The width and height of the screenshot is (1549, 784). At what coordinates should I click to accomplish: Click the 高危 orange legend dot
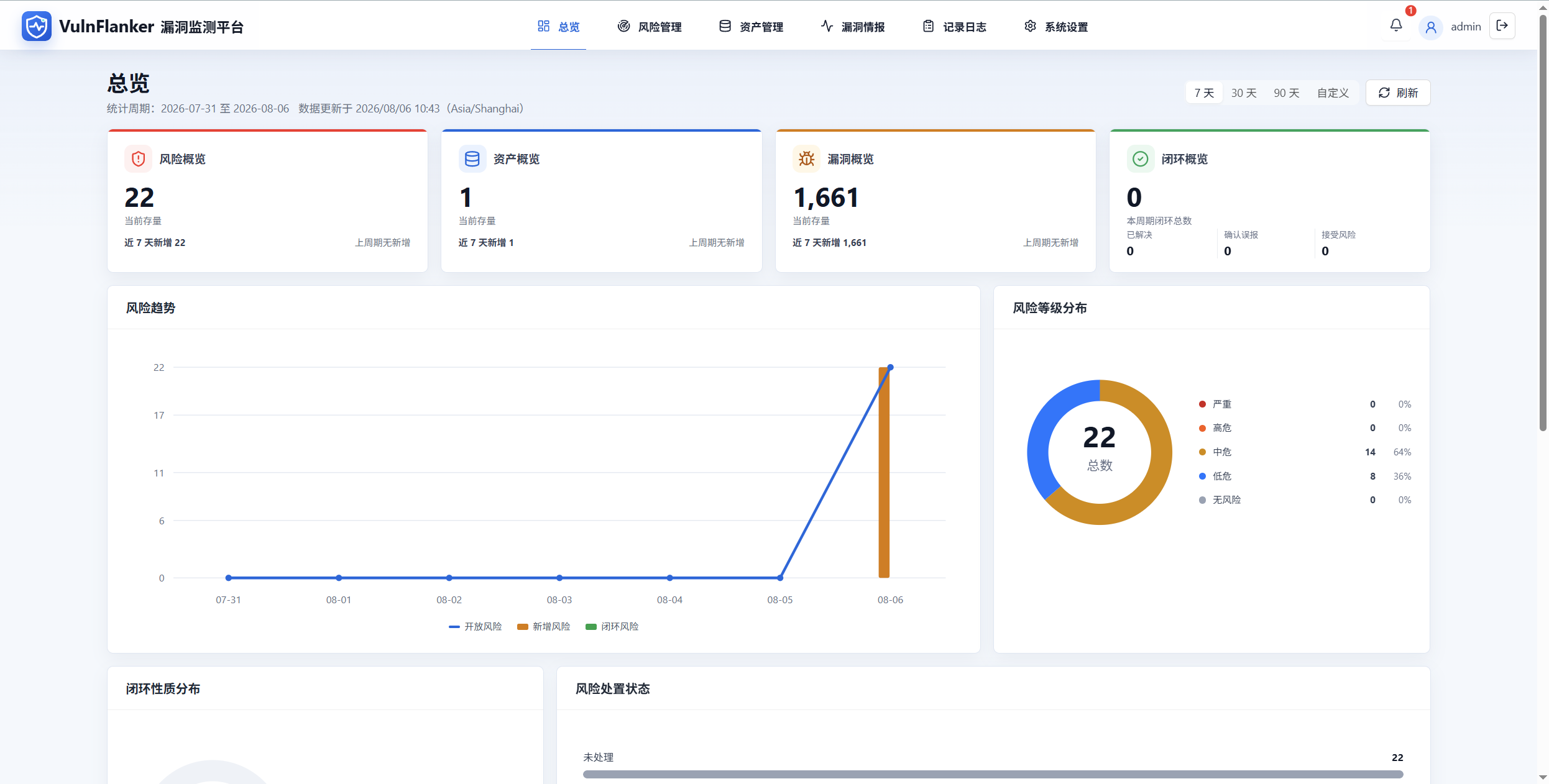tap(1202, 428)
